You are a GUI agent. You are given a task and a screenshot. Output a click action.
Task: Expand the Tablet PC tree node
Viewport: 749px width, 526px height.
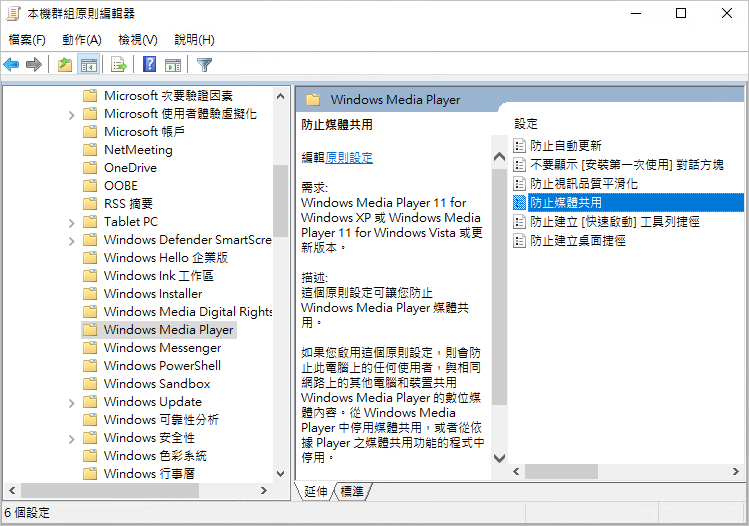[72, 223]
